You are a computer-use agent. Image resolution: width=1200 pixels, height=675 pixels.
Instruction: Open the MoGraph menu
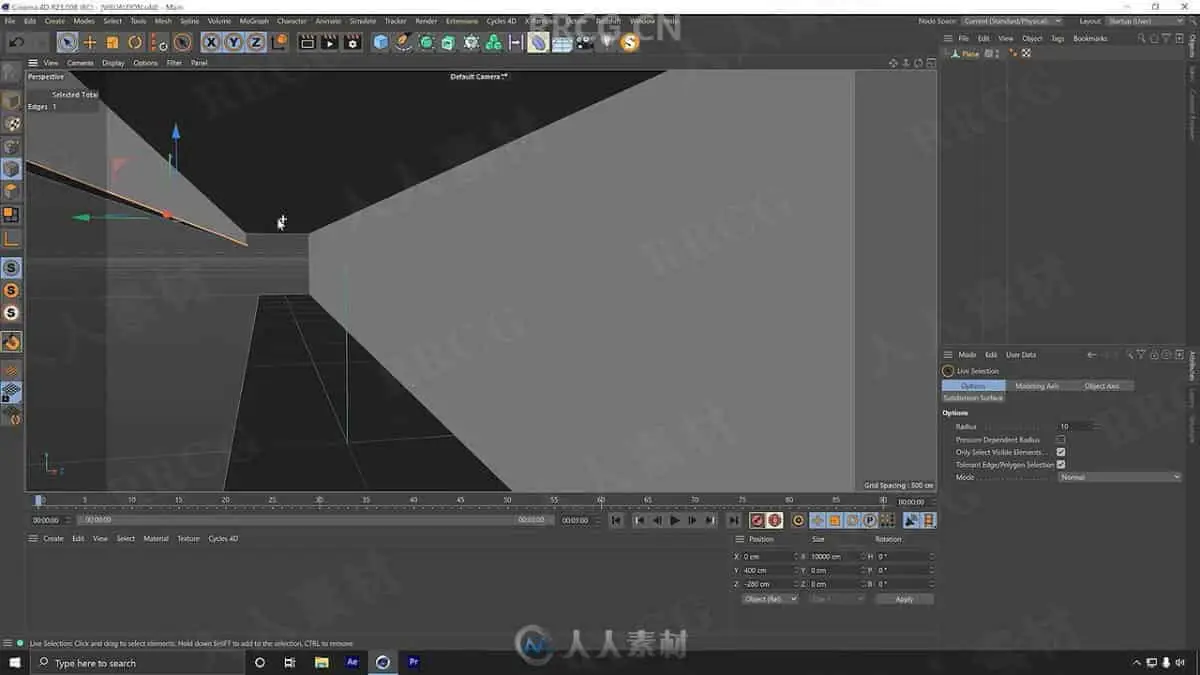[x=254, y=21]
